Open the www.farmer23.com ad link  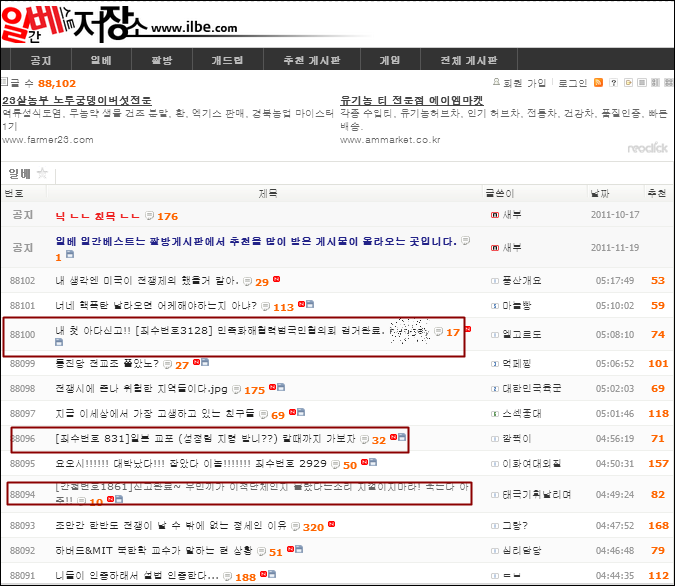click(x=48, y=140)
